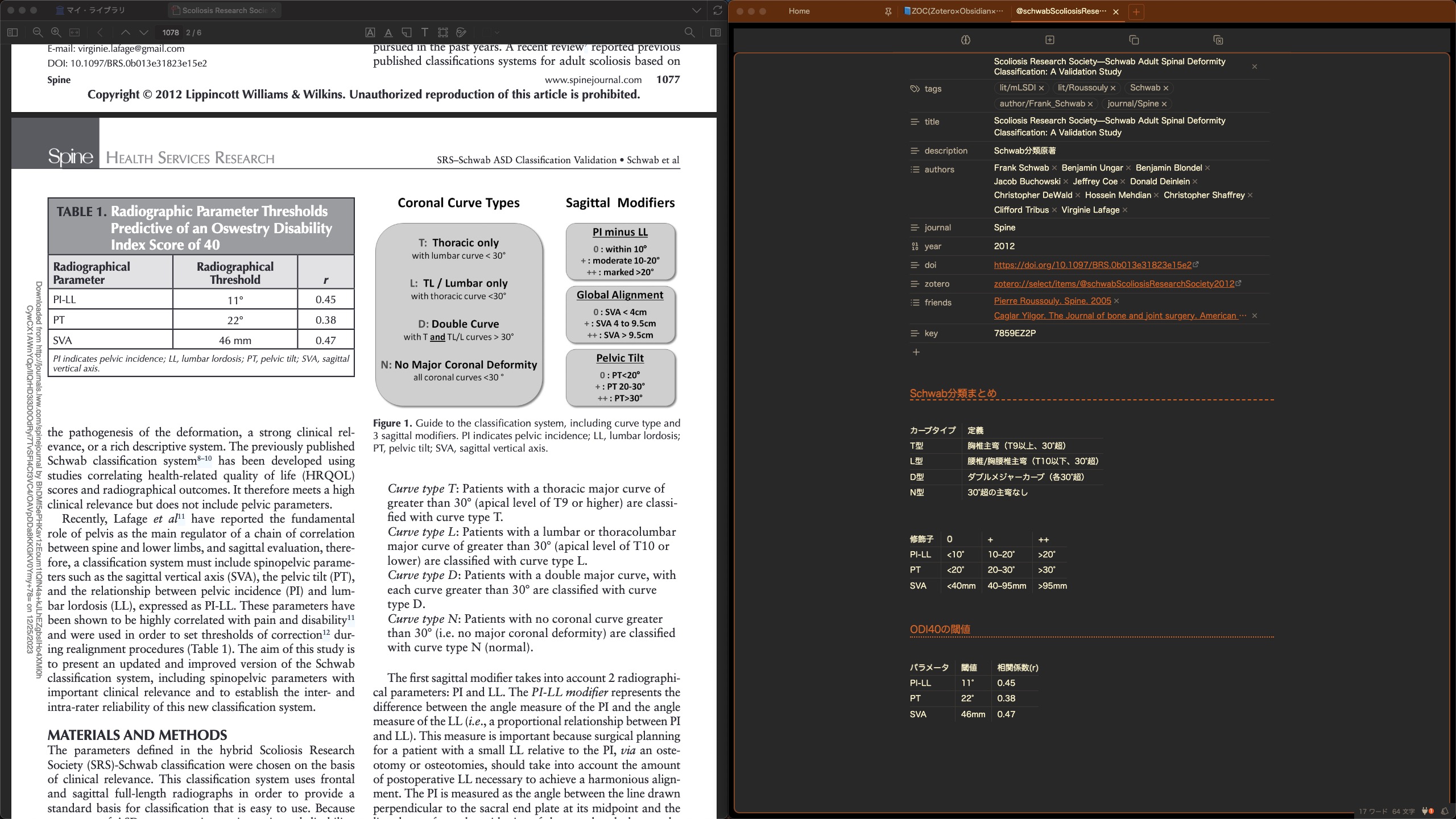This screenshot has width=1456, height=819.
Task: Select the underline annotation tool
Action: tap(388, 32)
